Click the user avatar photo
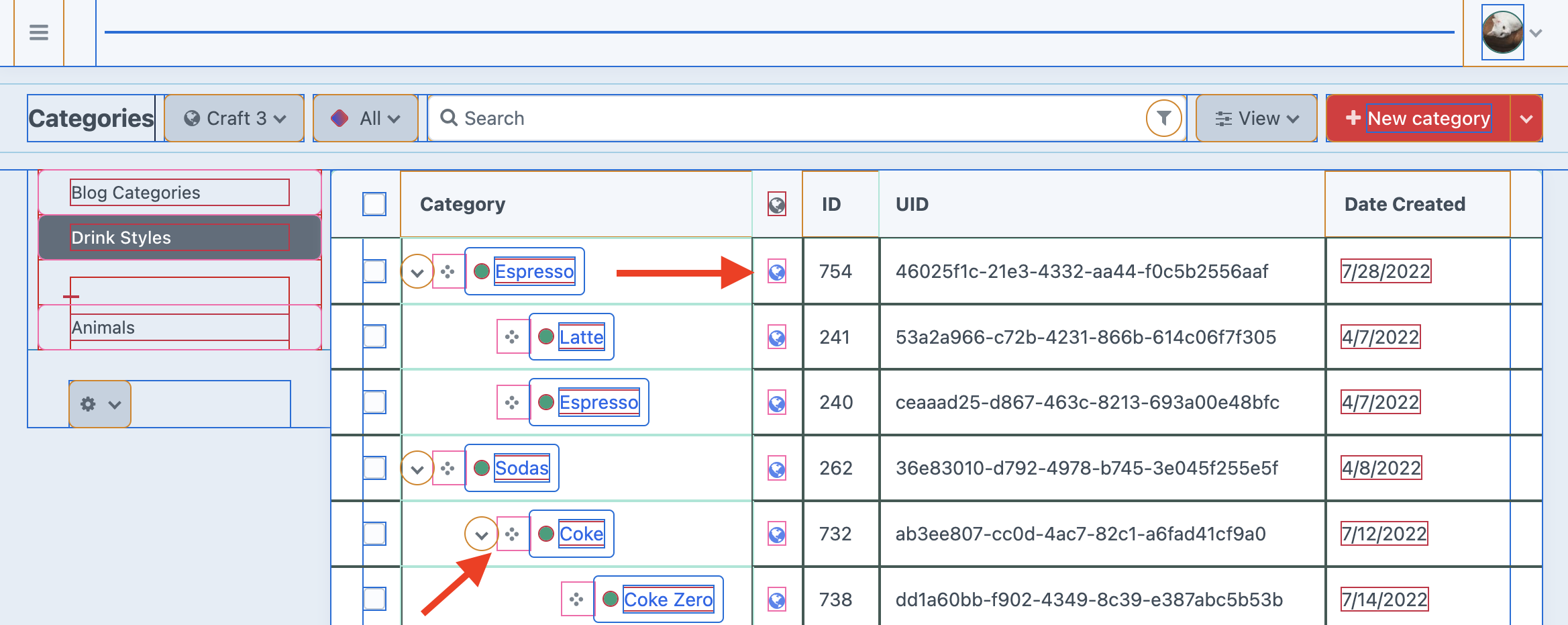This screenshot has width=1568, height=625. pos(1502,32)
